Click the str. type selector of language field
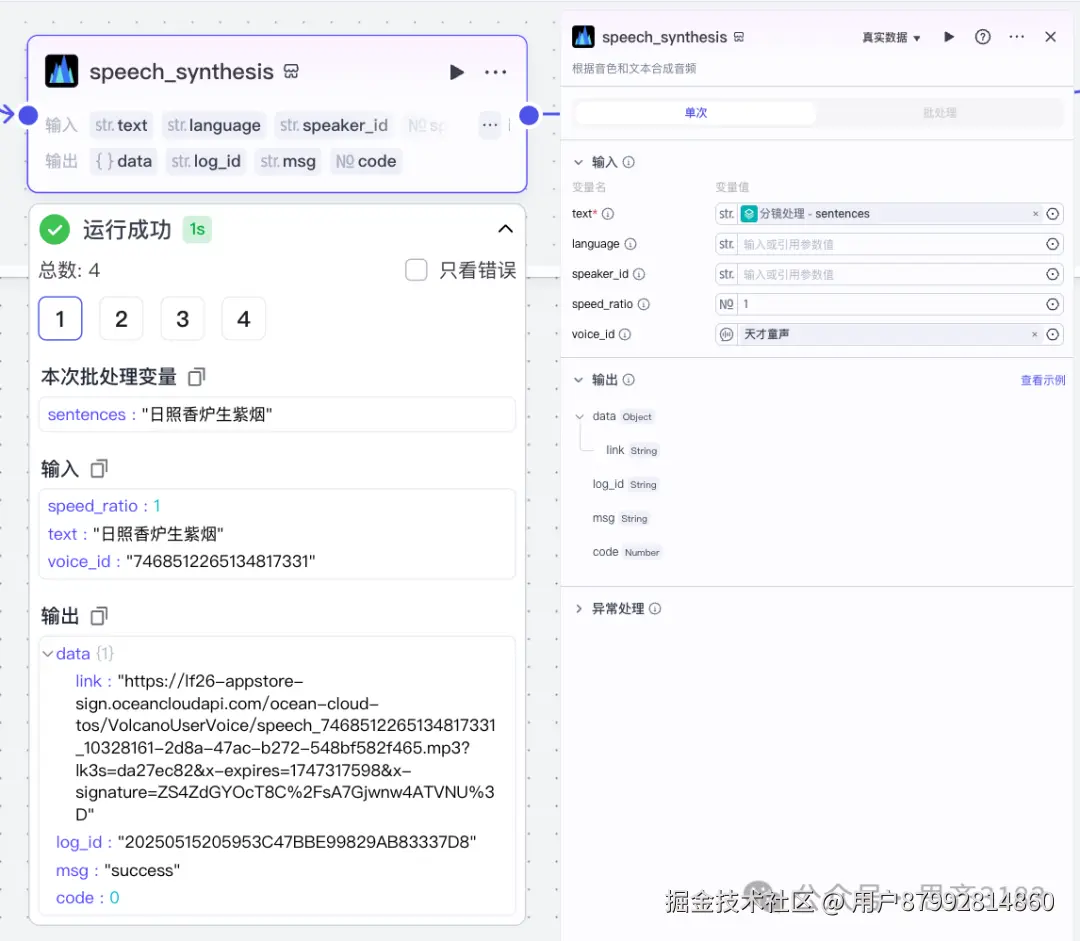The height and width of the screenshot is (941, 1080). [727, 244]
